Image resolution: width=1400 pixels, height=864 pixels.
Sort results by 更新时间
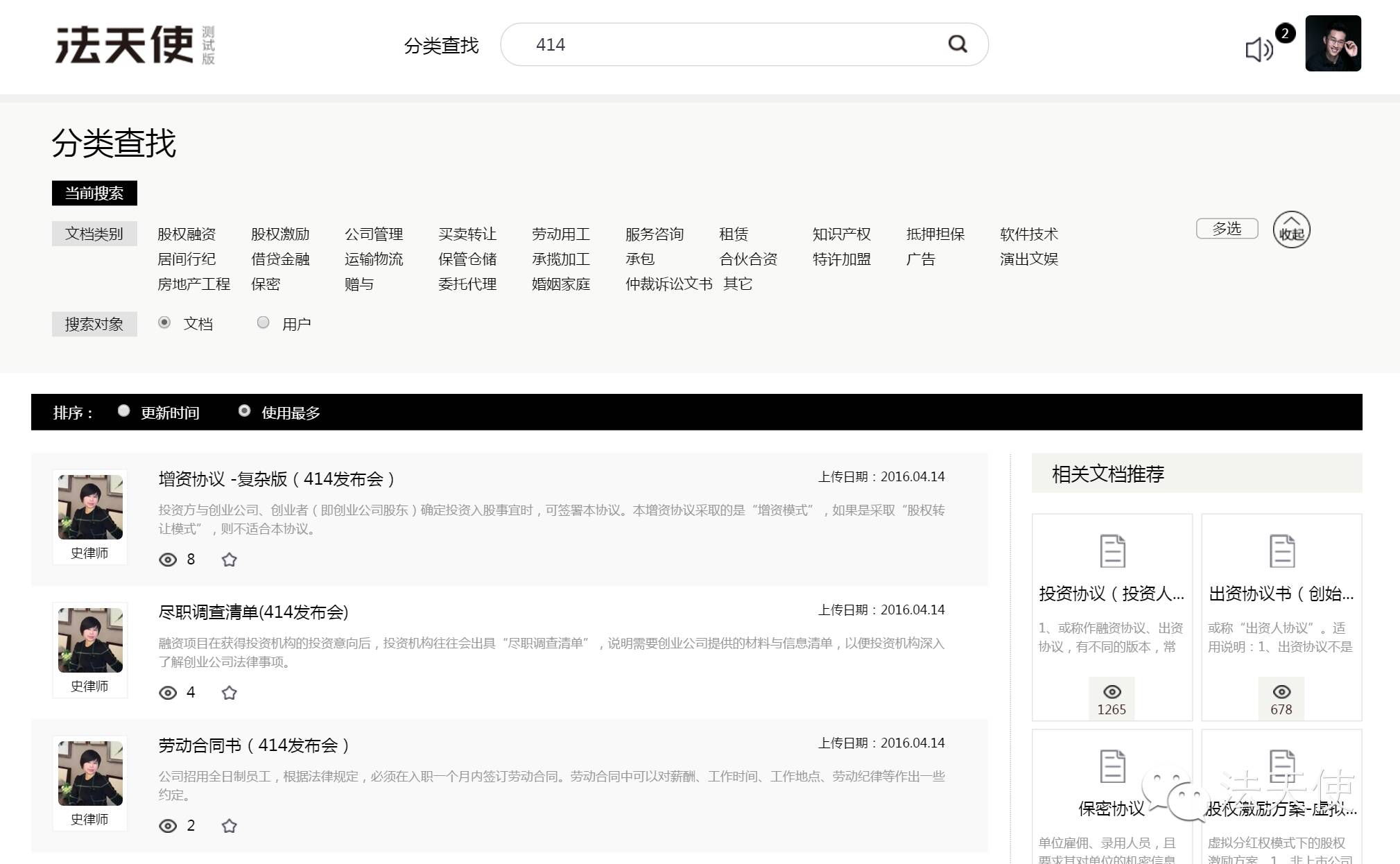(124, 411)
